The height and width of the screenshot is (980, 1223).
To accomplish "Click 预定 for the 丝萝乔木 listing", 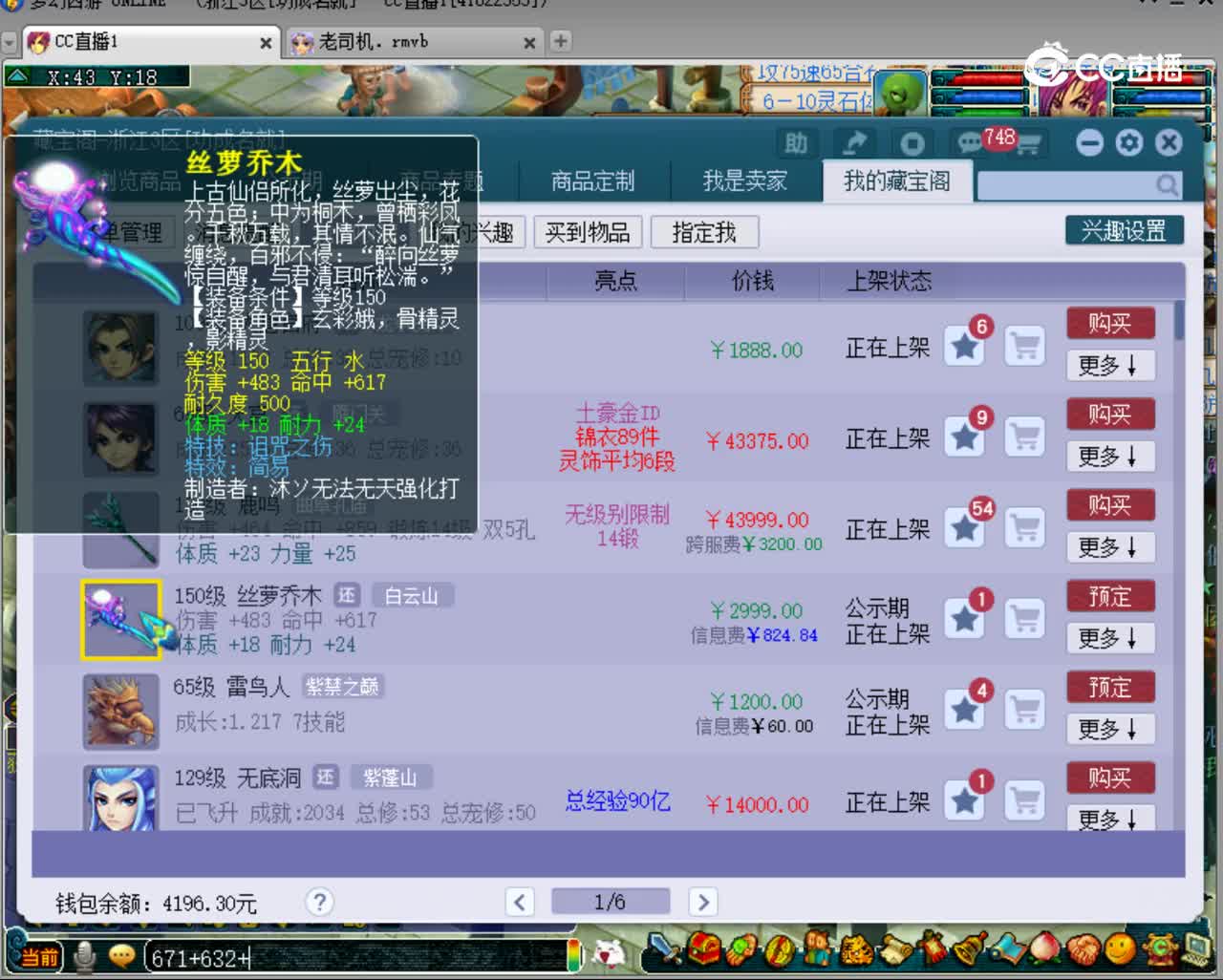I will coord(1110,596).
